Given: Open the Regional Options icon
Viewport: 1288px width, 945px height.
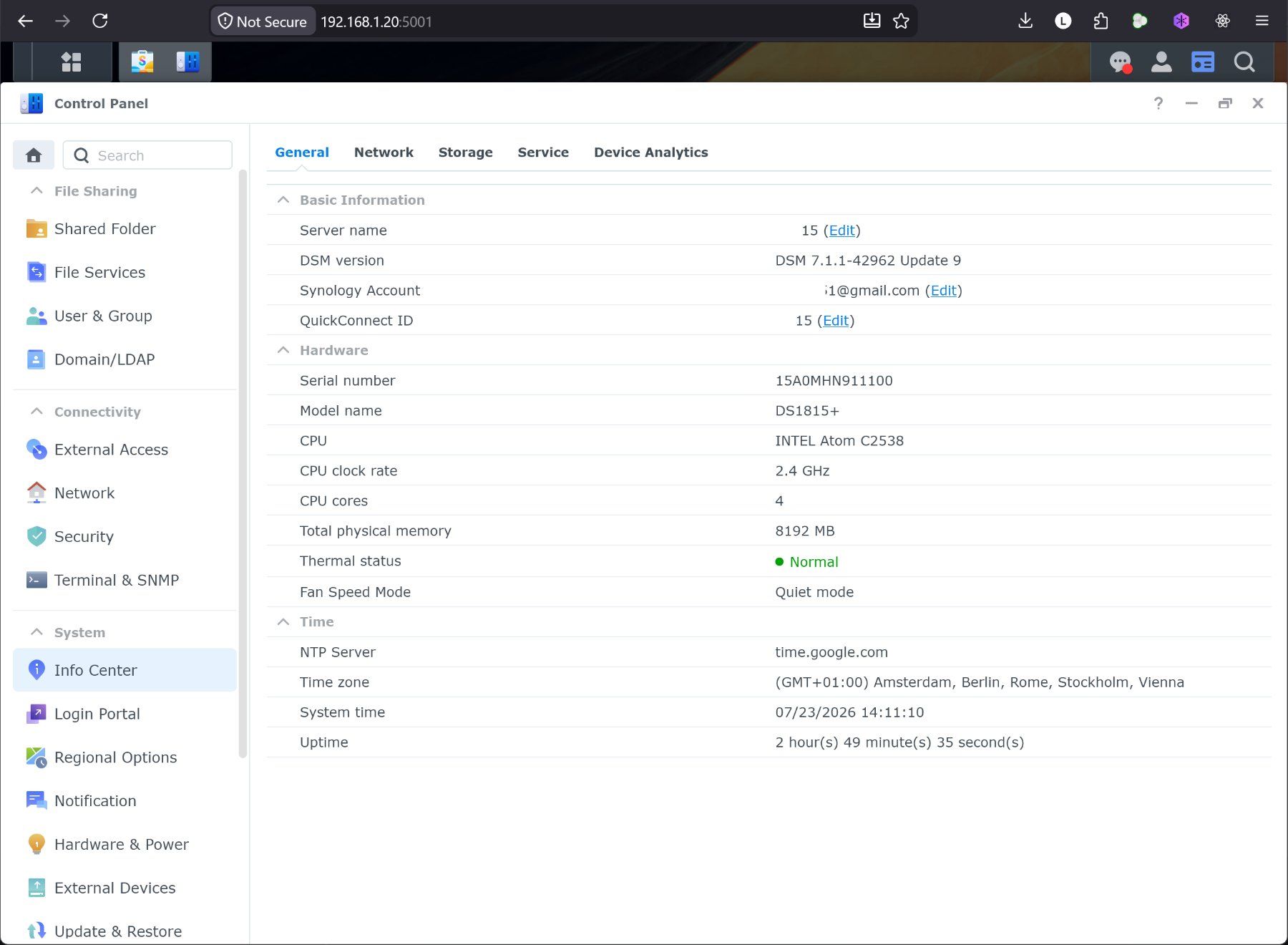Looking at the screenshot, I should point(36,757).
